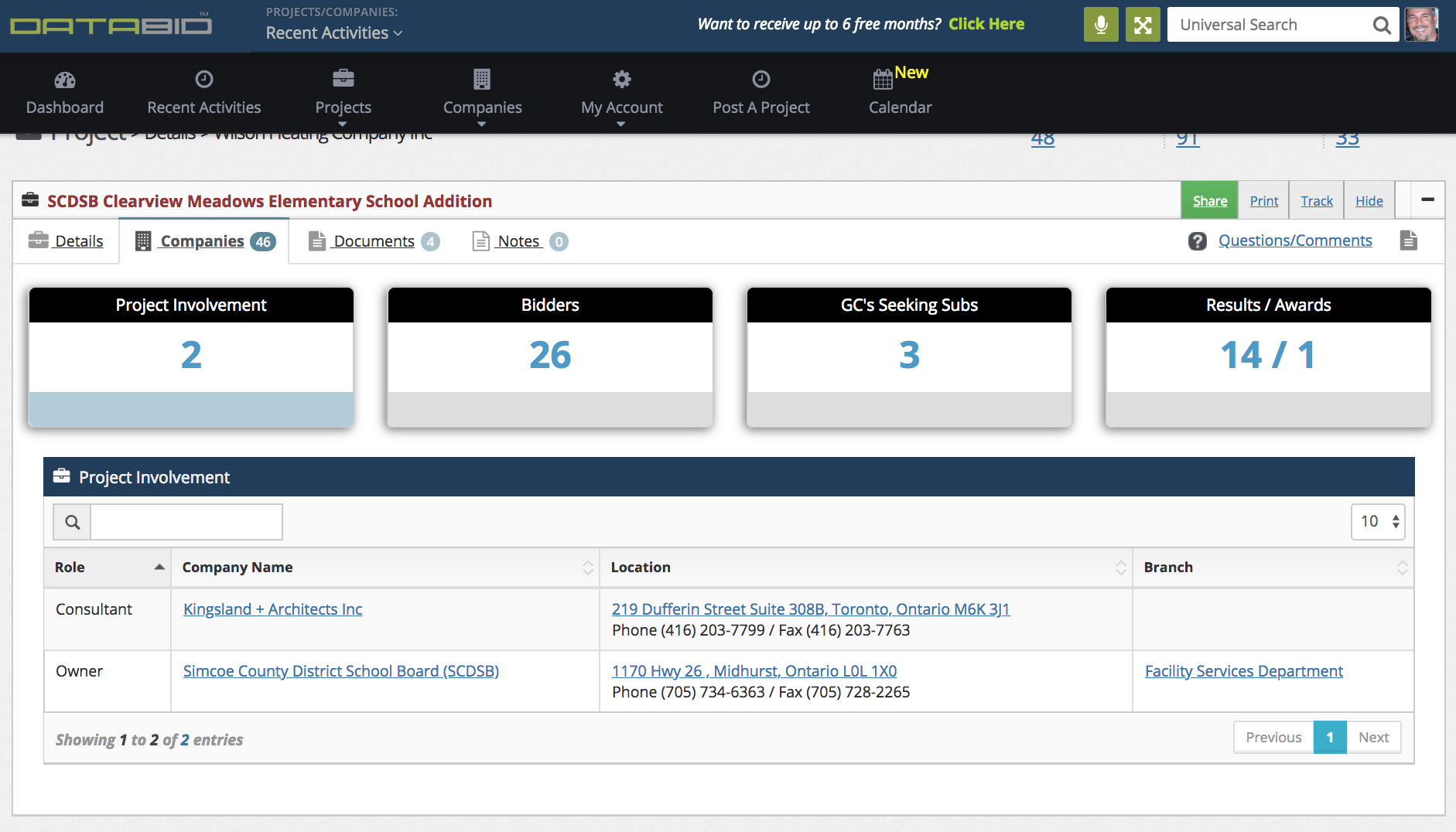
Task: Select the Results / Awards card
Action: pos(1269,357)
